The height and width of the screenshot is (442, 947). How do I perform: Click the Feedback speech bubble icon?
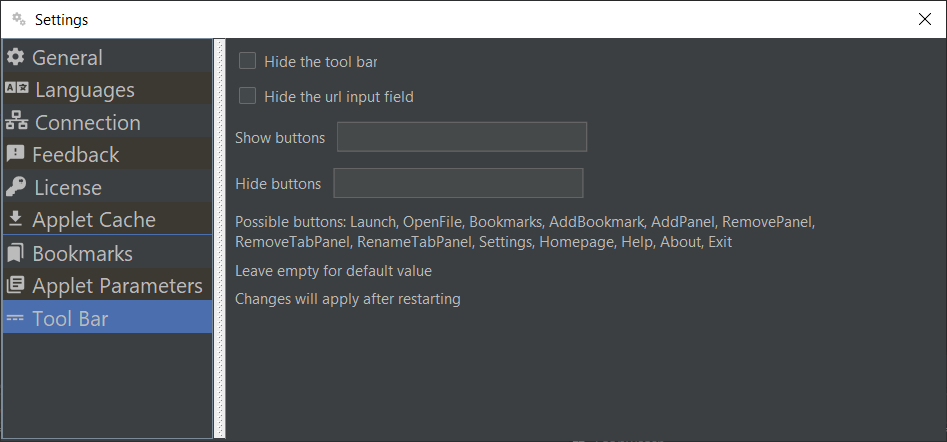point(15,154)
